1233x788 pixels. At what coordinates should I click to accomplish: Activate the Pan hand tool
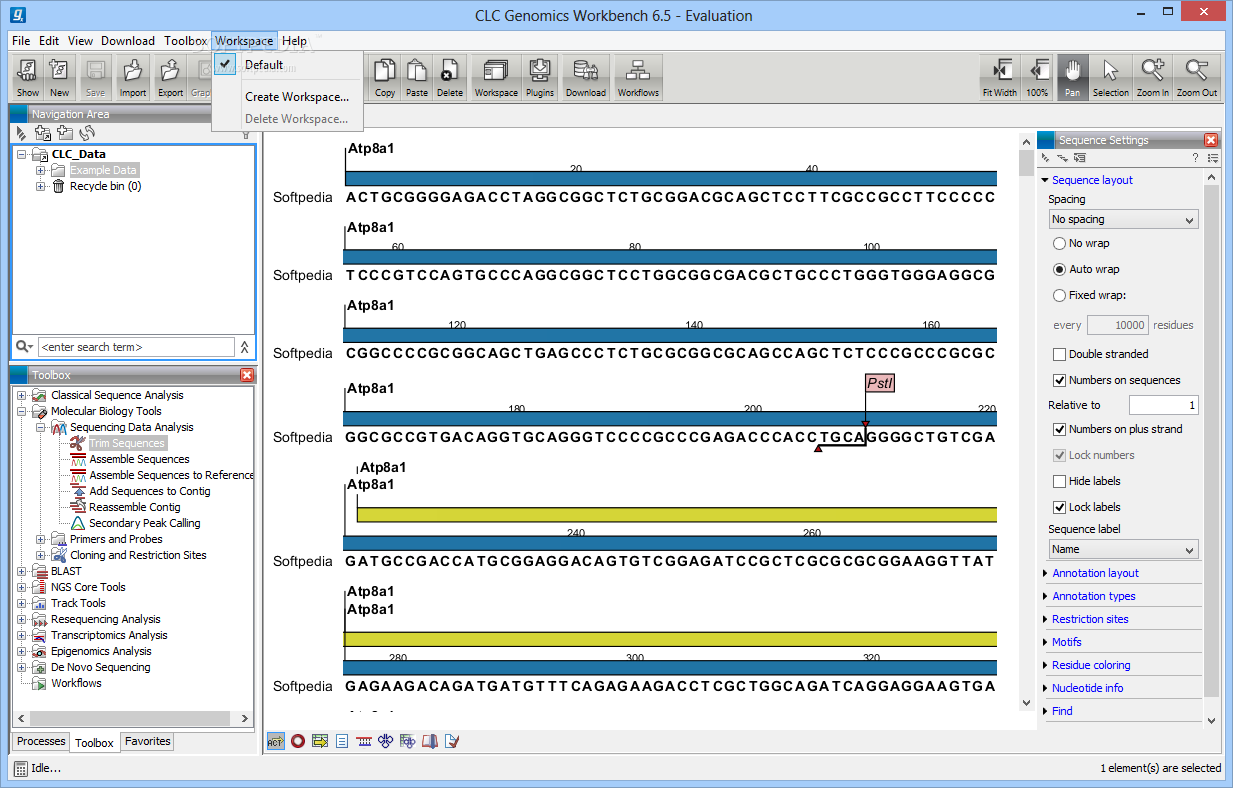(x=1073, y=77)
